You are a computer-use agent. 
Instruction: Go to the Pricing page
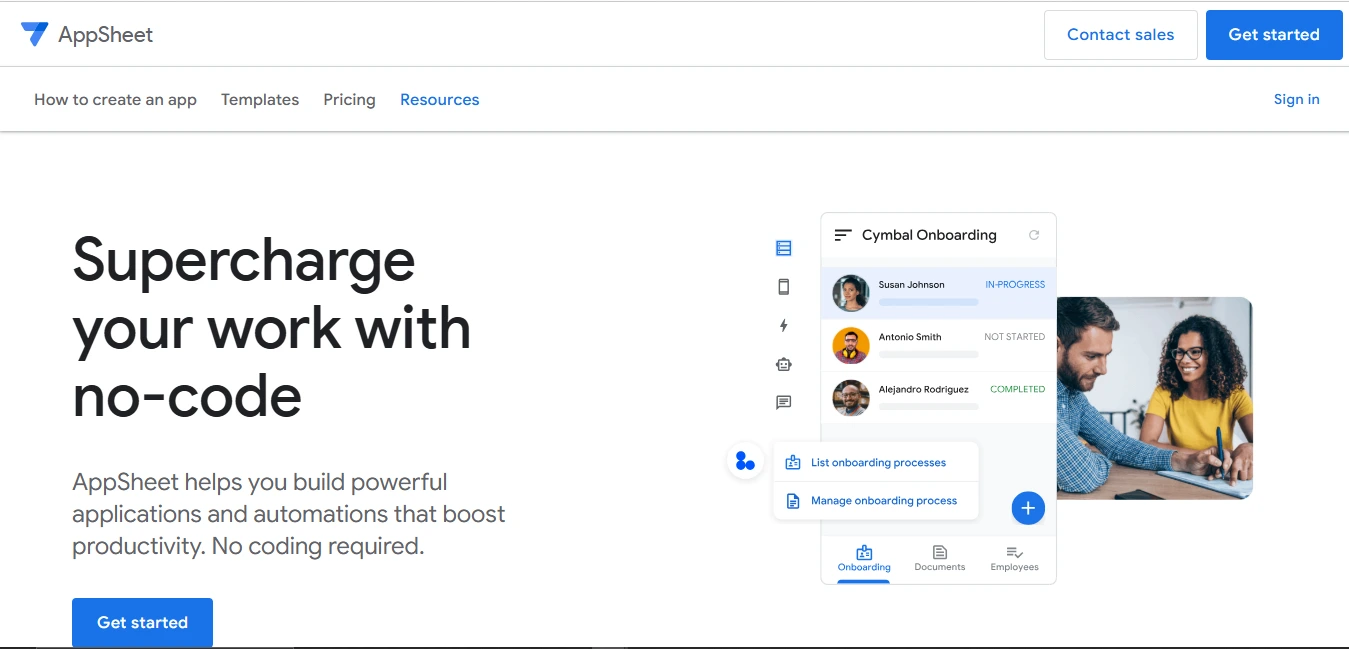pos(349,100)
